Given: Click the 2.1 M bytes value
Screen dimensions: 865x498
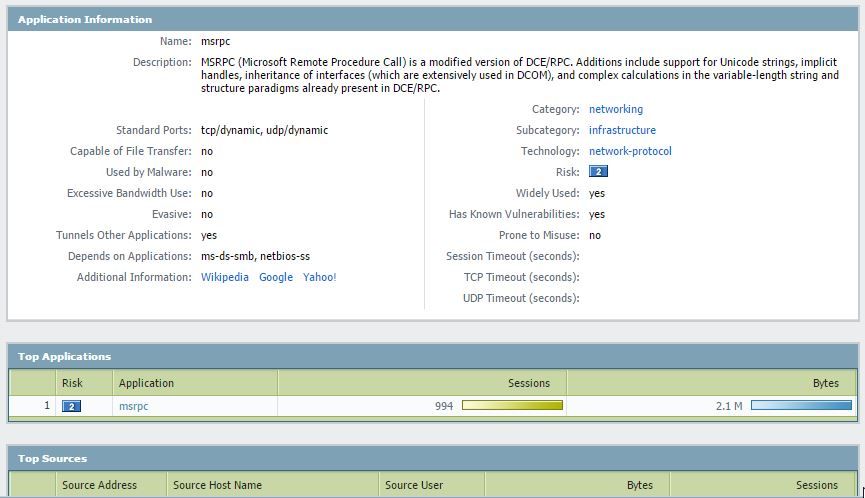Looking at the screenshot, I should (x=729, y=406).
